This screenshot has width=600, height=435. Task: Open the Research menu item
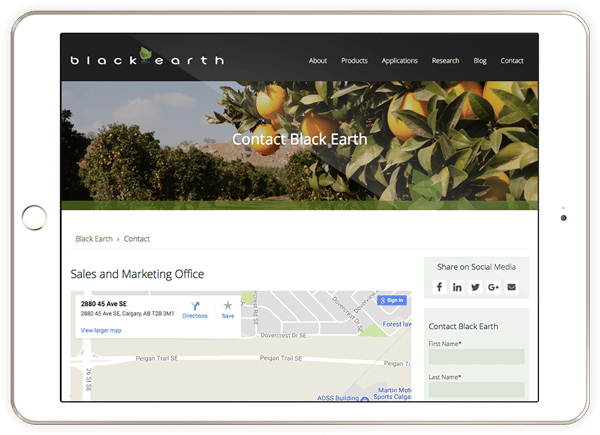pos(445,61)
